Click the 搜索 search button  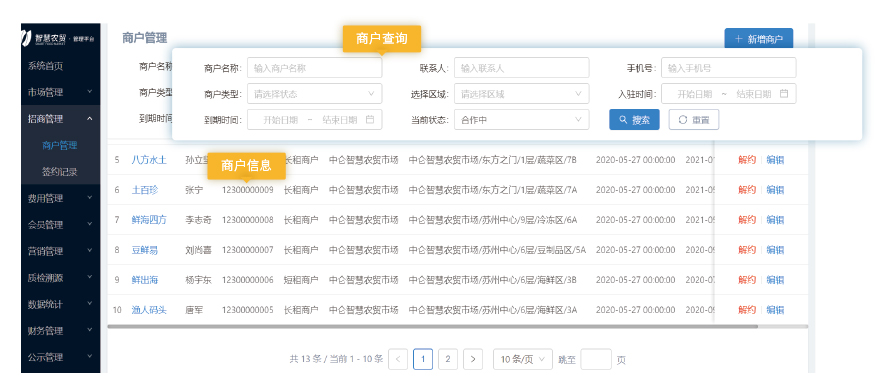[x=634, y=120]
